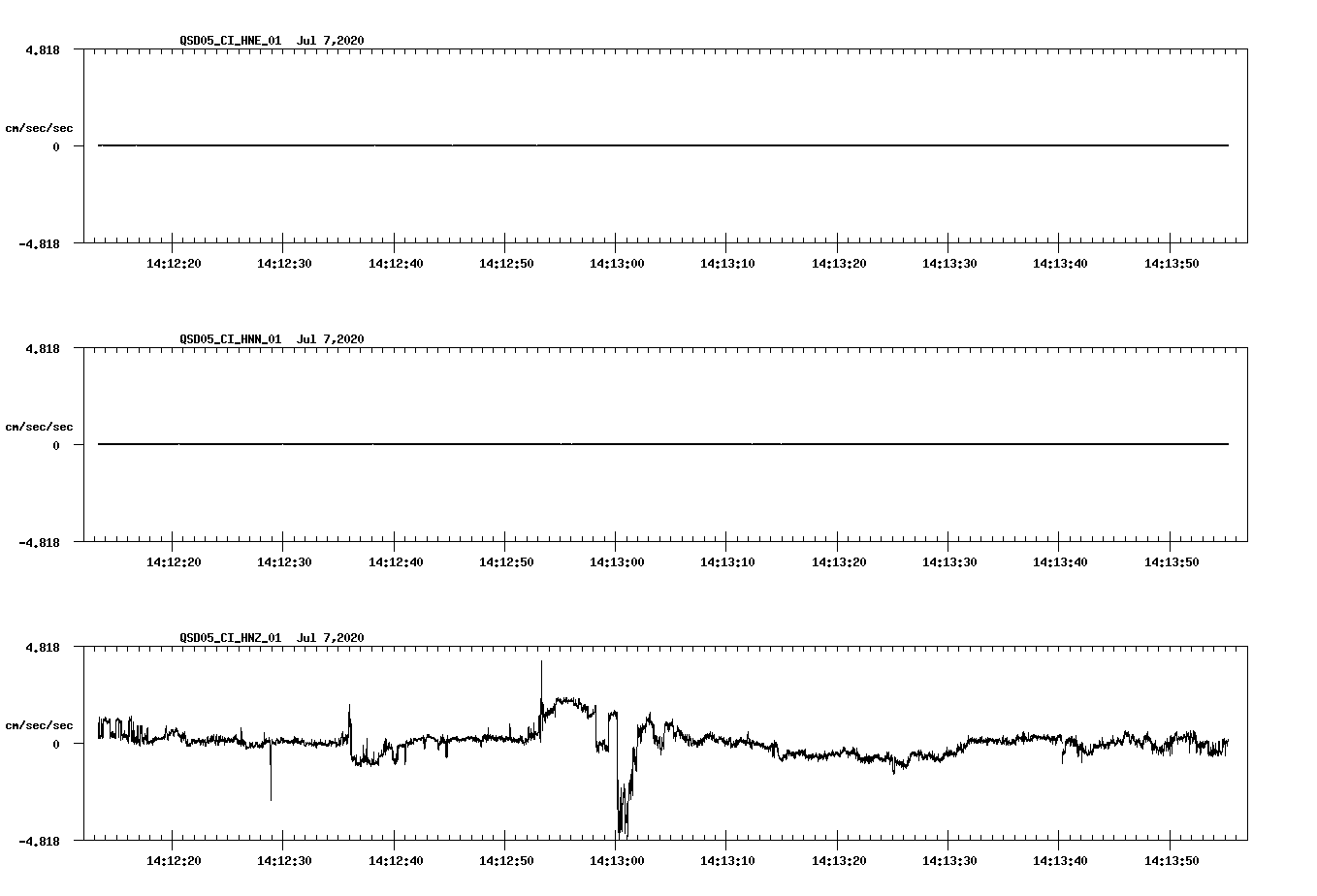Click the 14:13:50 time label under HNZ plot

coord(1172,861)
